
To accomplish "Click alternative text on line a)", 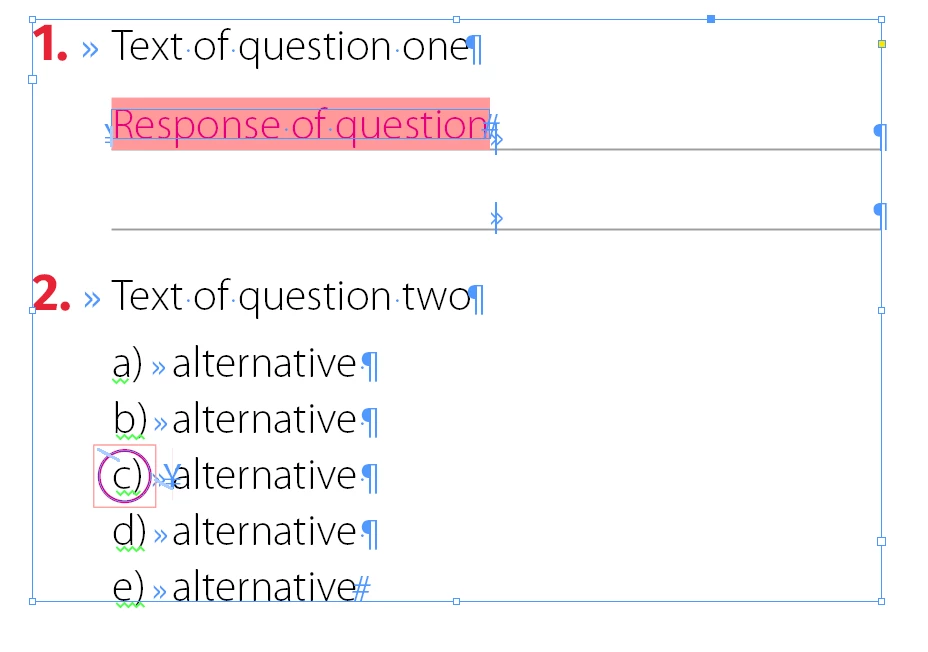I will point(264,363).
